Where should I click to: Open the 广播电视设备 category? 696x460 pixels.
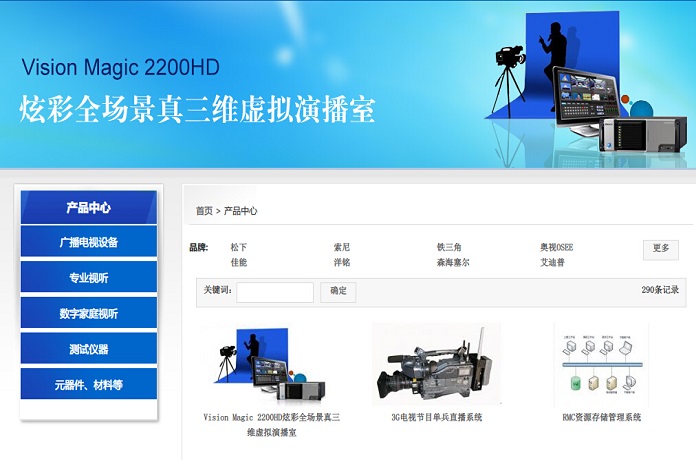(89, 242)
